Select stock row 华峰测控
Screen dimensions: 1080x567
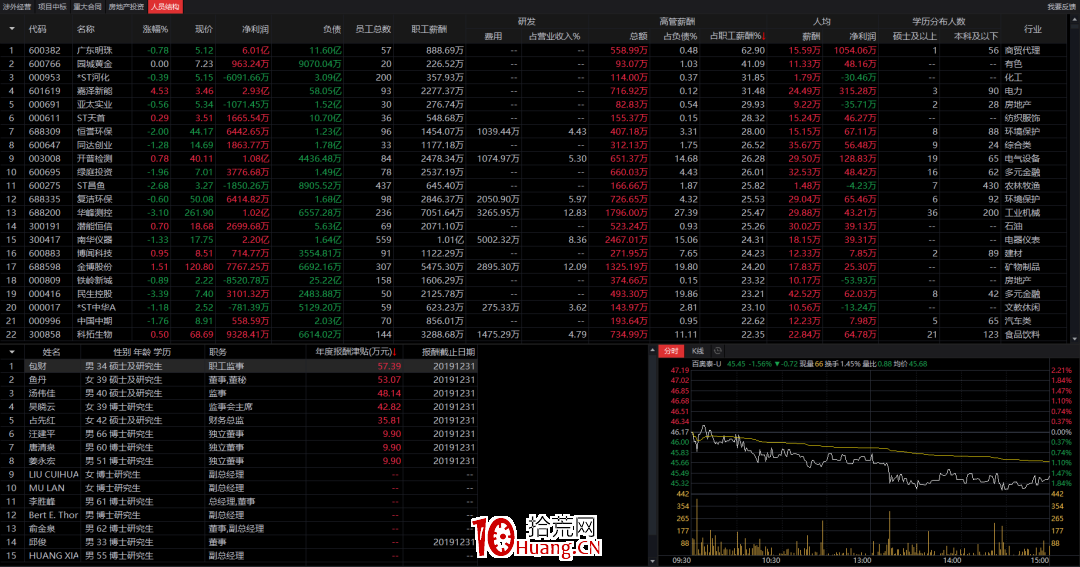coord(535,212)
